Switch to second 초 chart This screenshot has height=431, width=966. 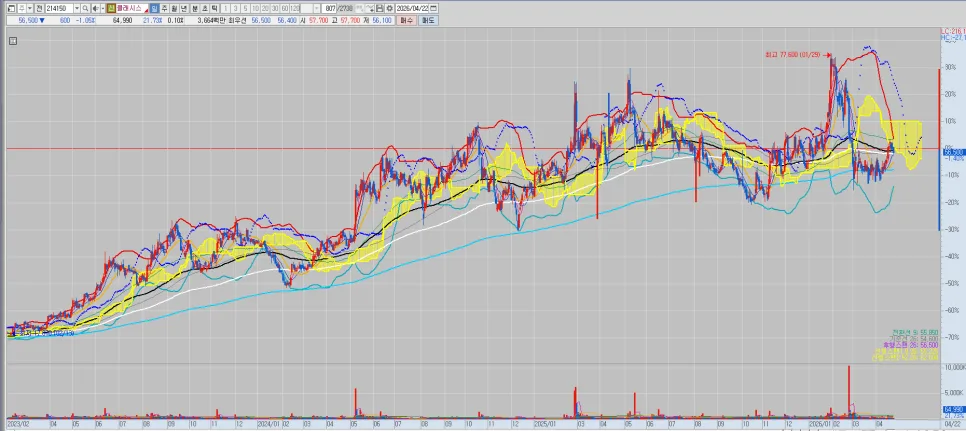point(205,9)
